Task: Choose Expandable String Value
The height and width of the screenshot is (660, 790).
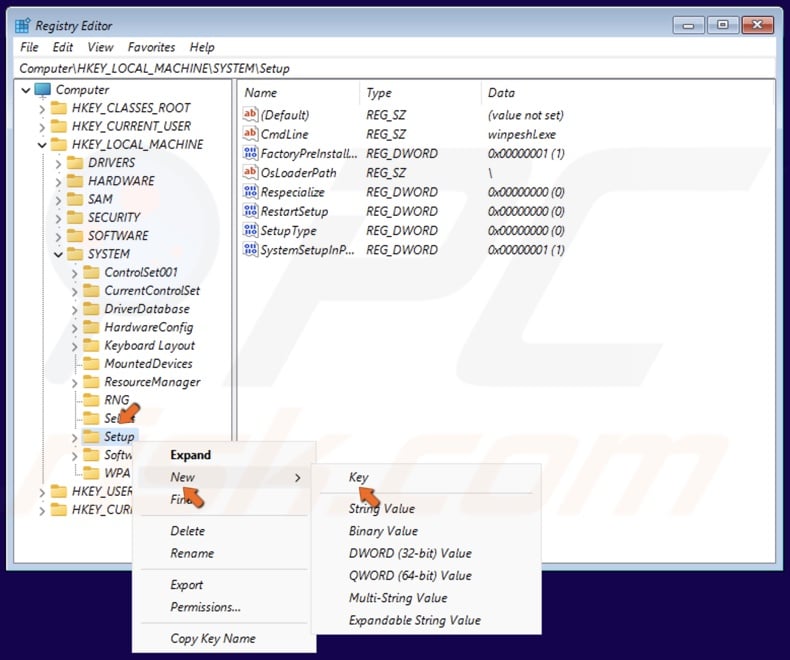Action: tap(426, 620)
